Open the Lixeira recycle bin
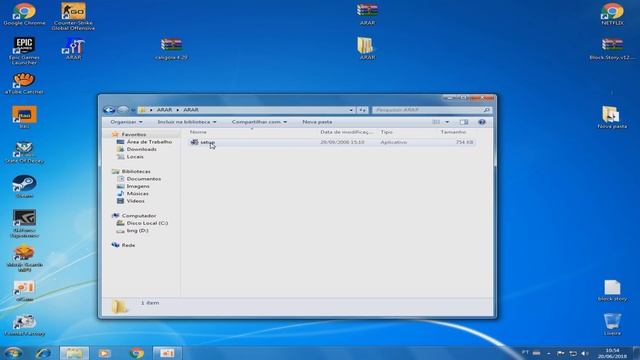The width and height of the screenshot is (640, 360). [x=612, y=324]
